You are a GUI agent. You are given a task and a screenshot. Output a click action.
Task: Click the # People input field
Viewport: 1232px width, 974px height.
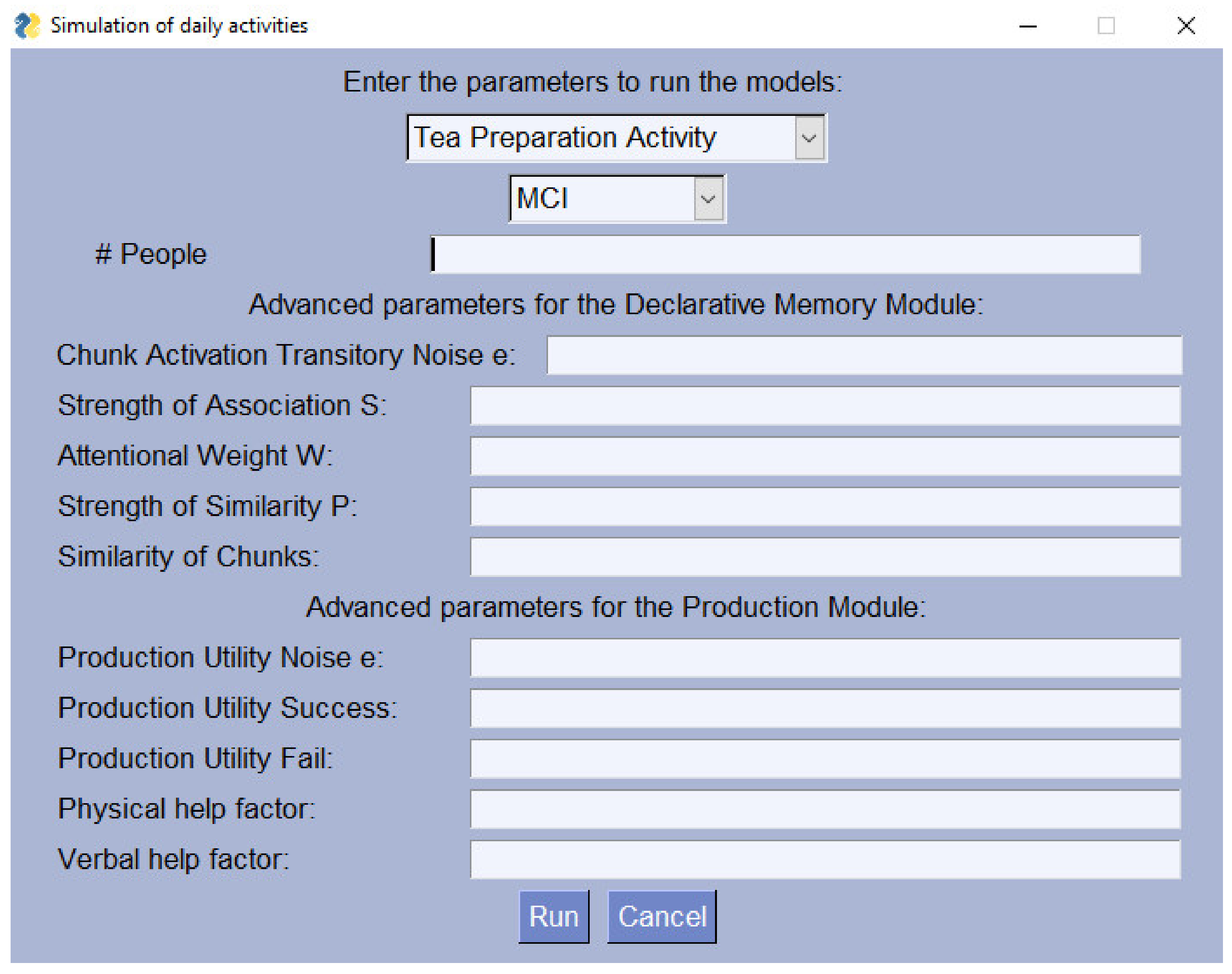pyautogui.click(x=785, y=254)
